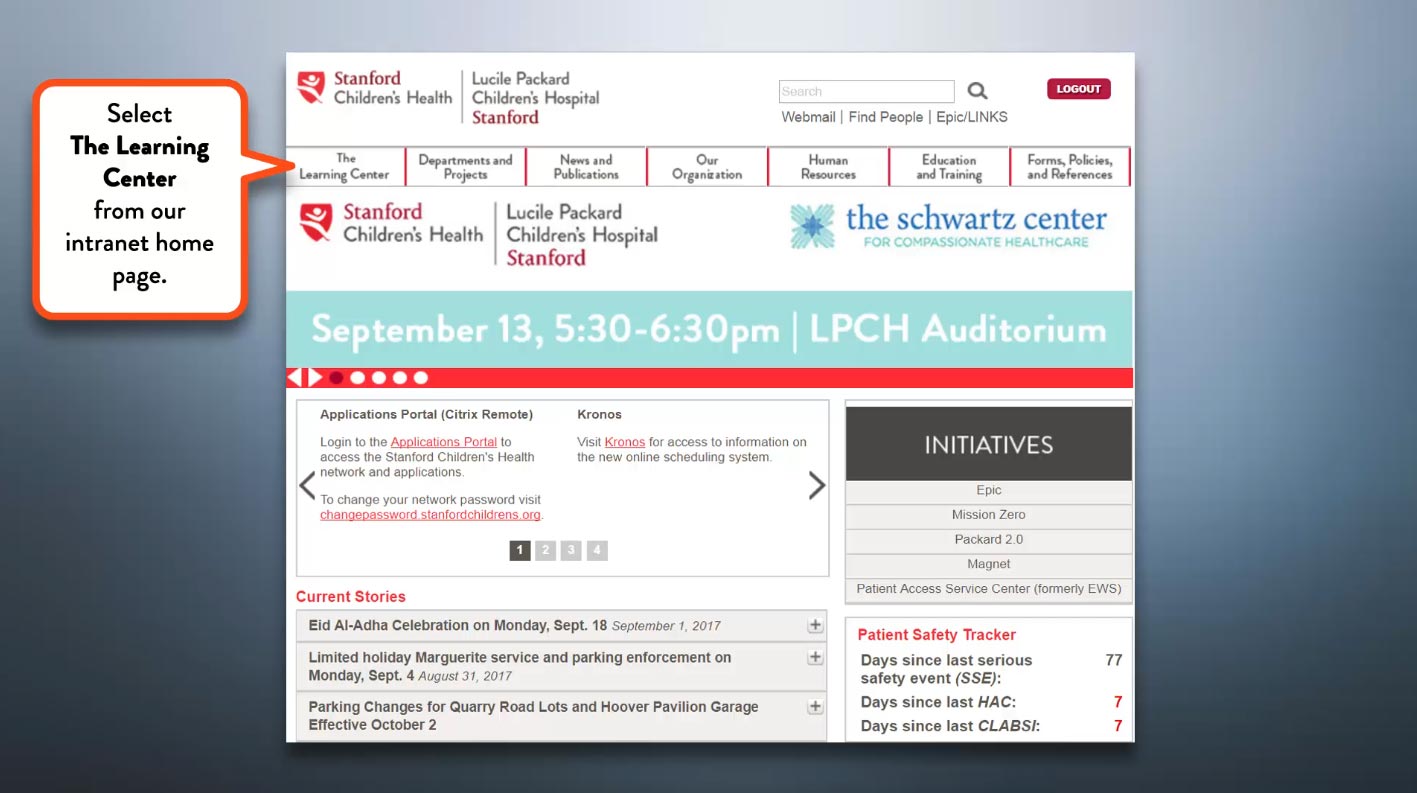Viewport: 1417px width, 793px height.
Task: Open the Mission Zero initiative
Action: point(989,515)
